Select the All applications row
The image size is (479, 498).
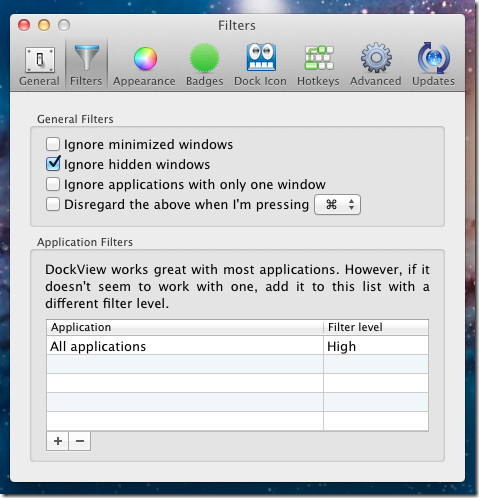tap(237, 346)
